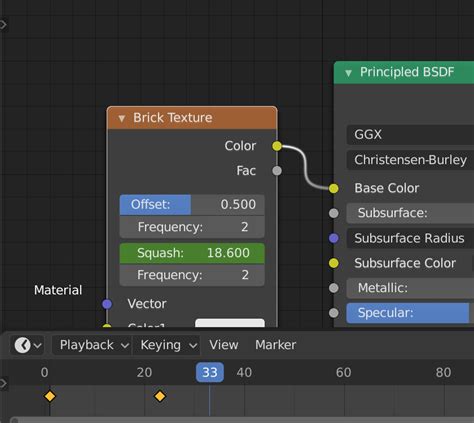The width and height of the screenshot is (474, 423).
Task: Click the Subsurface value field
Action: coord(410,213)
